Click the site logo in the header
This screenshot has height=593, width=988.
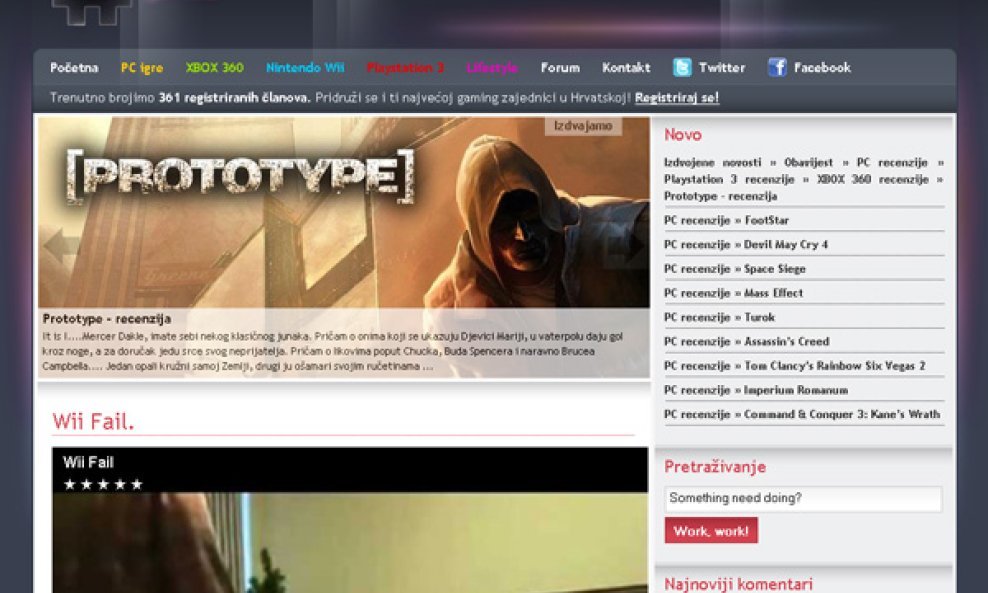pos(91,12)
